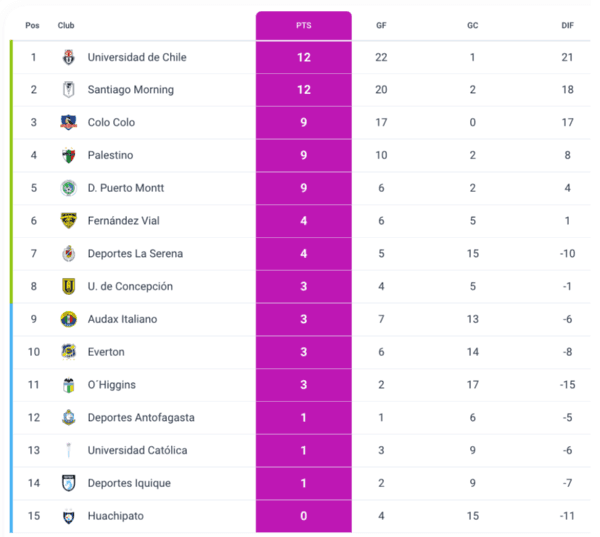The height and width of the screenshot is (537, 600).
Task: Click the D. Puerto Montt badge
Action: (x=68, y=188)
